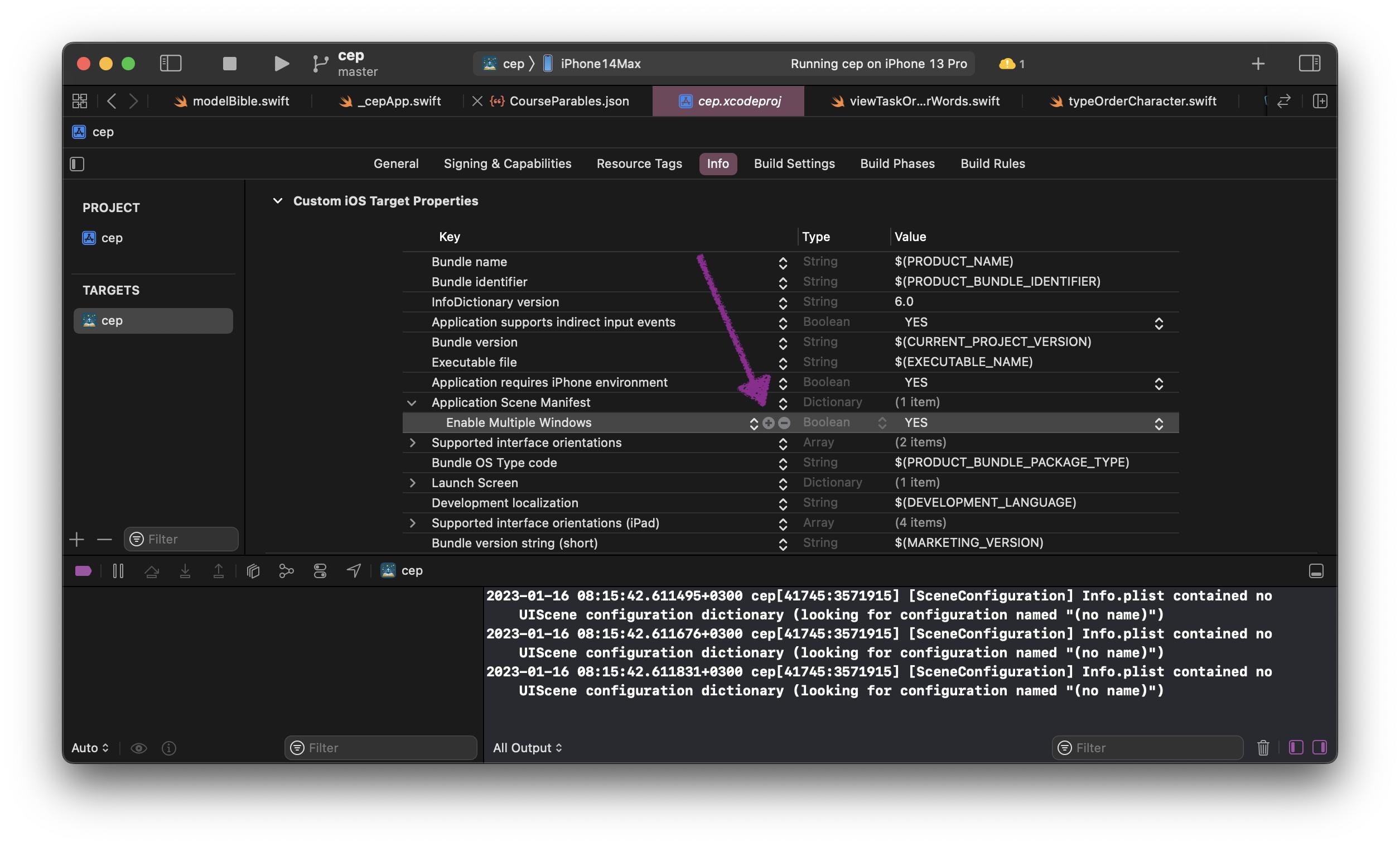This screenshot has height=846, width=1400.
Task: Open Build Rules tab
Action: coord(993,164)
